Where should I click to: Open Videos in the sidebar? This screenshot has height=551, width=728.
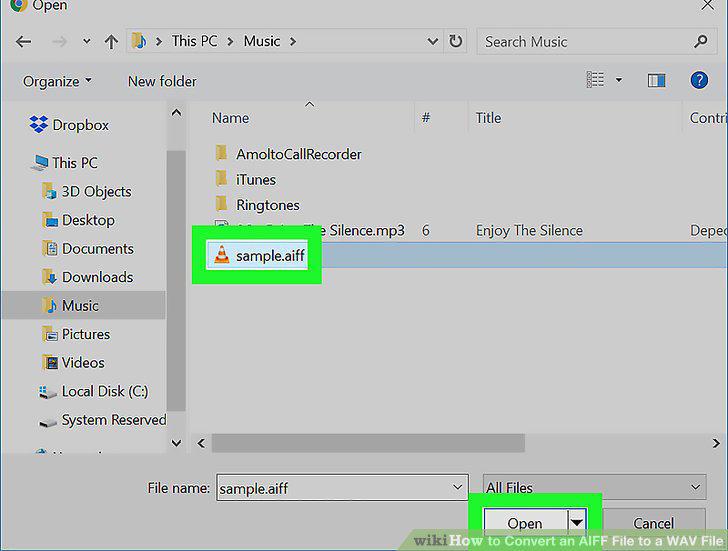73,363
